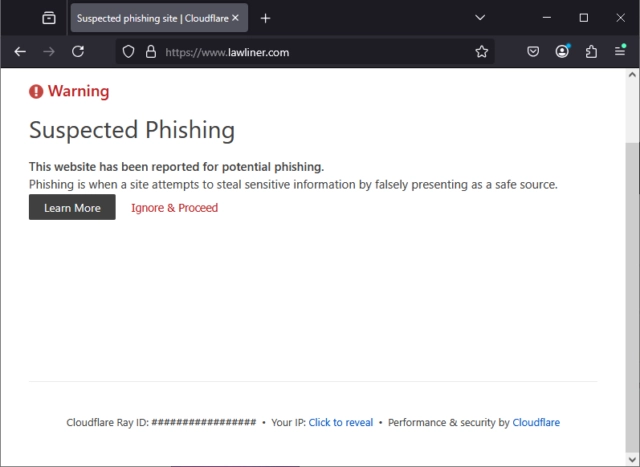Bookmark this page with the star
The image size is (640, 467).
[x=482, y=52]
